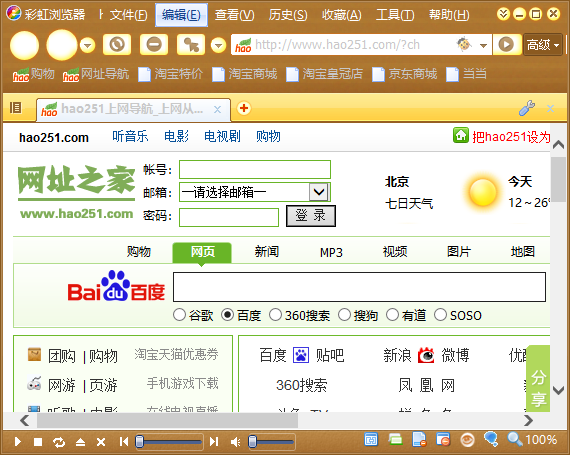This screenshot has height=455, width=570.
Task: Click the X icon in media bar
Action: coord(101,442)
